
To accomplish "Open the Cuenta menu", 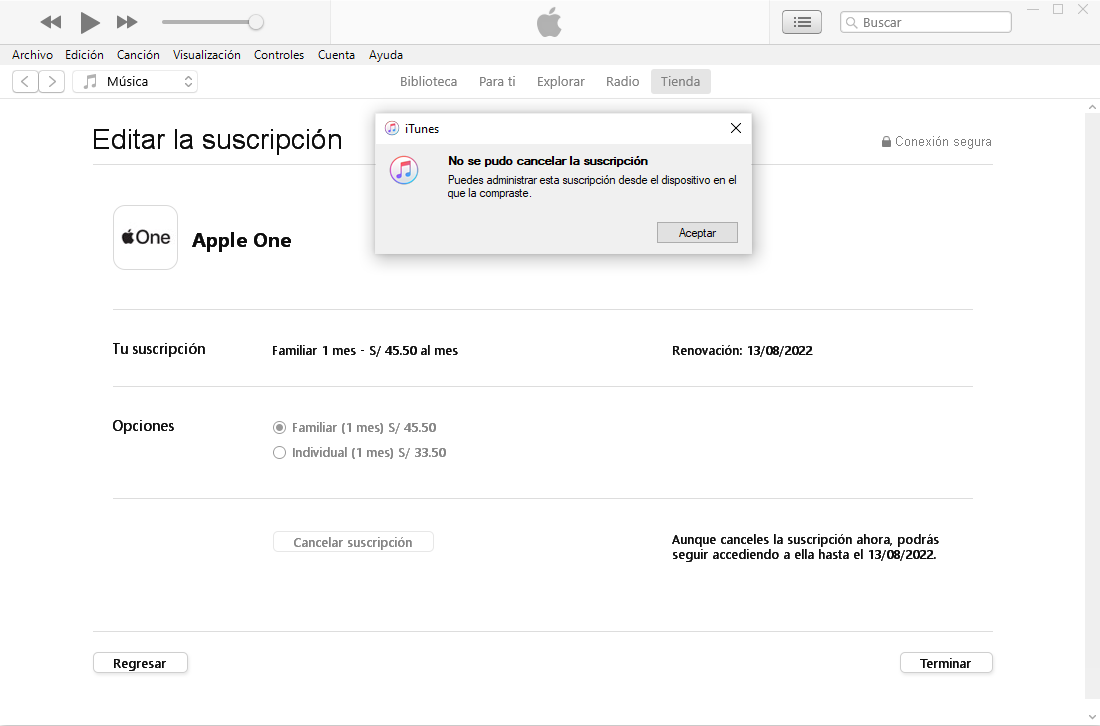I will [336, 55].
